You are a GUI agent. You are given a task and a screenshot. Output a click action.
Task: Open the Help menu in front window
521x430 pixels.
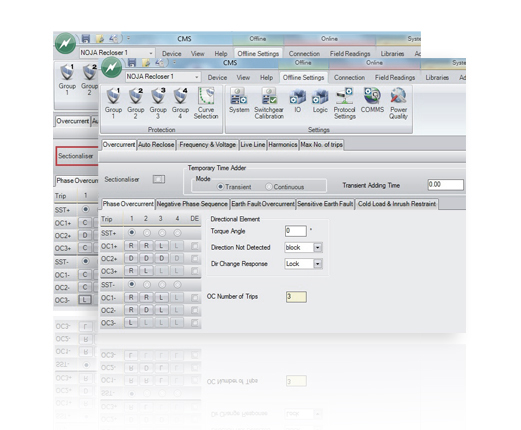click(x=266, y=77)
